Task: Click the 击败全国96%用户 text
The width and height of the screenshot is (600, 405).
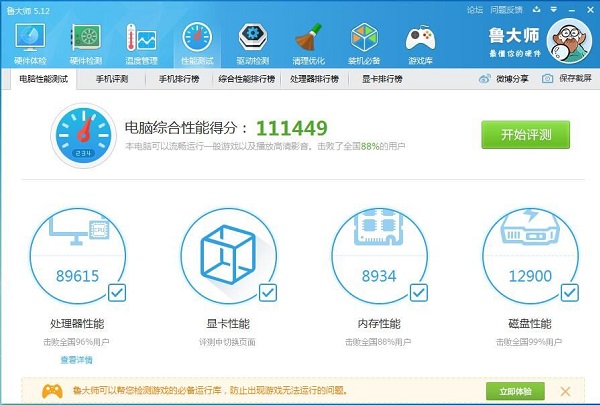Action: 76,342
